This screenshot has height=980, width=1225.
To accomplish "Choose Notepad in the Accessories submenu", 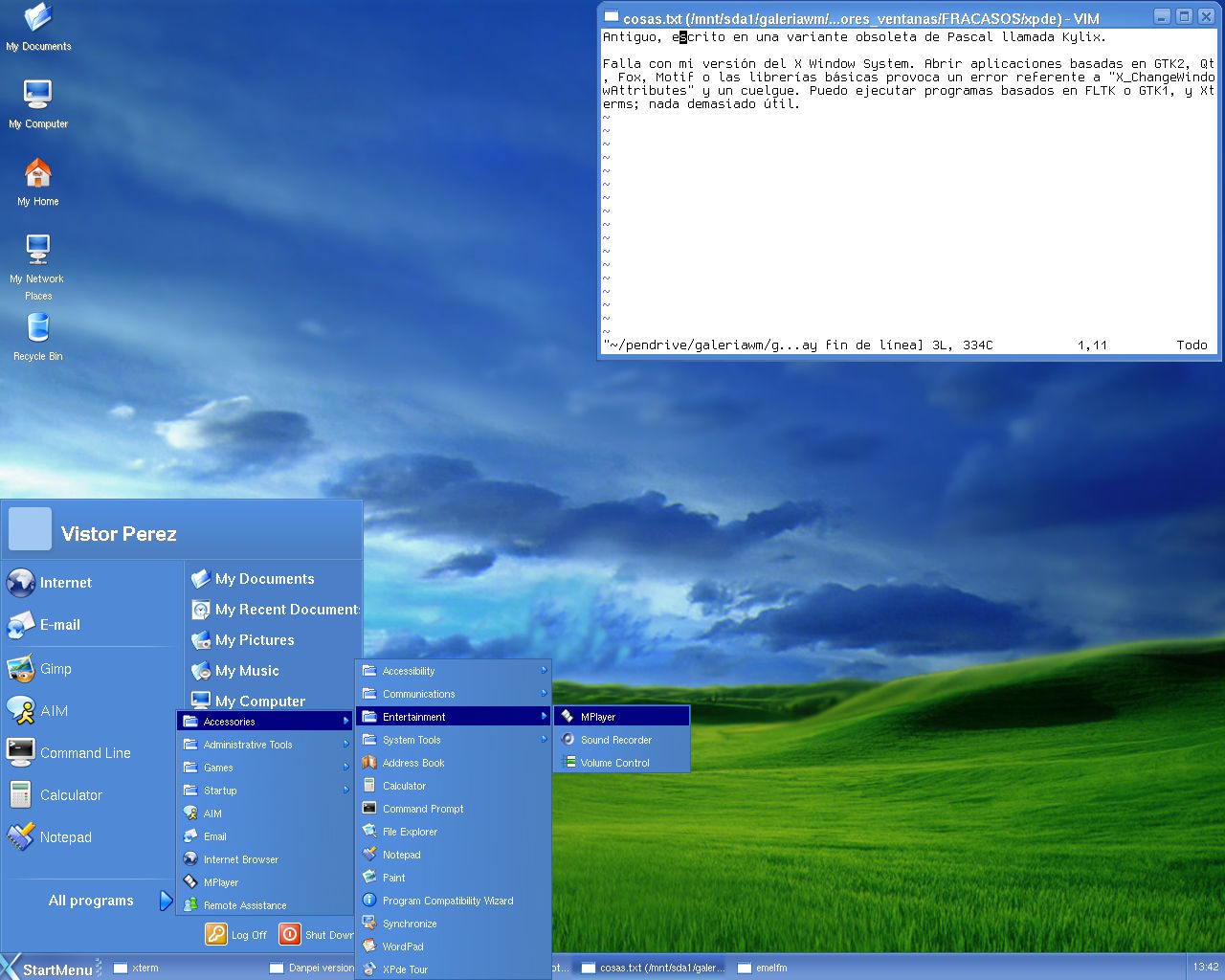I will tap(454, 854).
